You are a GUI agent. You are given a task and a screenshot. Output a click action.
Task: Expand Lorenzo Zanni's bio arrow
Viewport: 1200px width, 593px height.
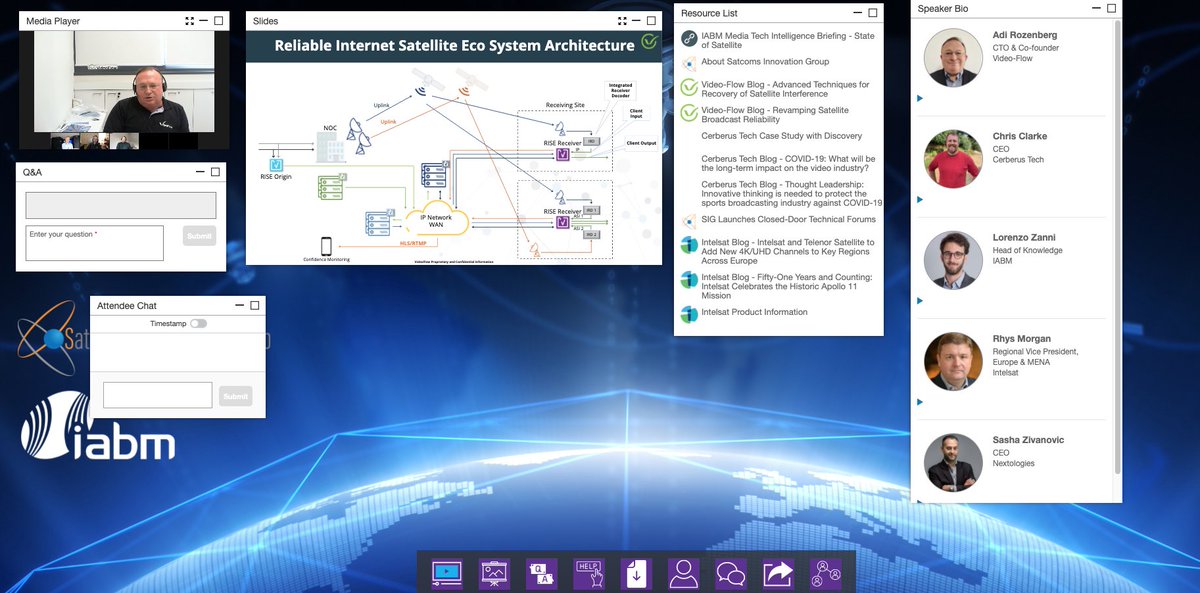click(920, 300)
